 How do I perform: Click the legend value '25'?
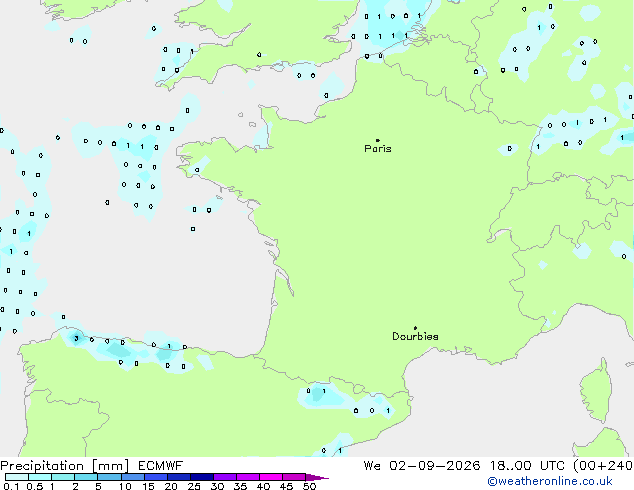tap(194, 486)
